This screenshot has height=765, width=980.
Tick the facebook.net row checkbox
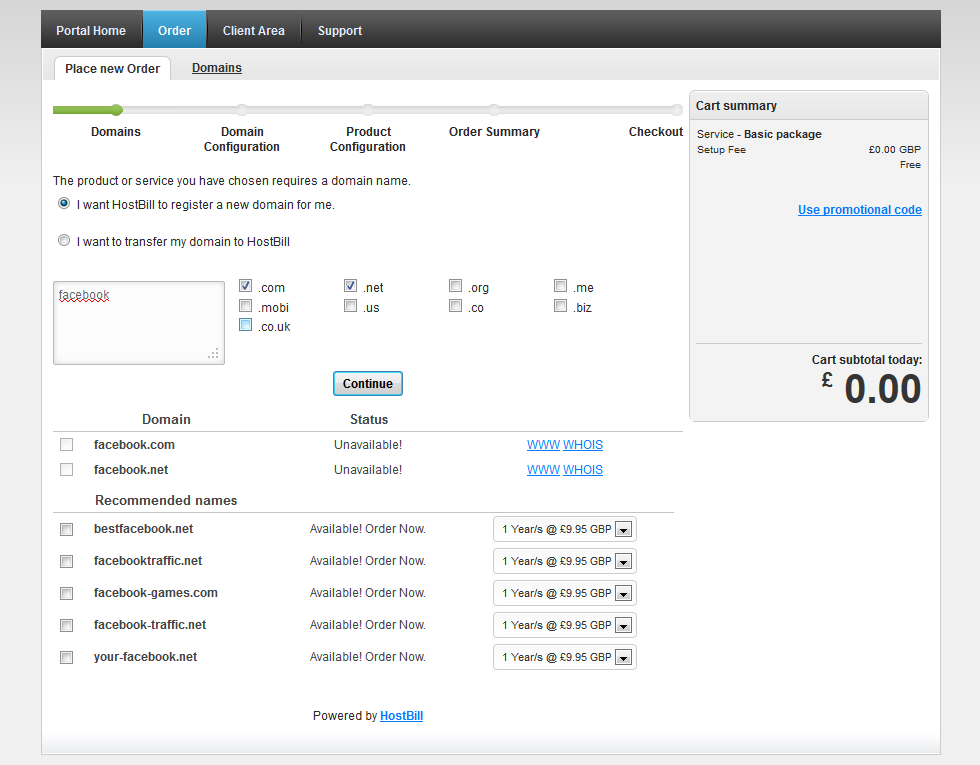click(66, 469)
